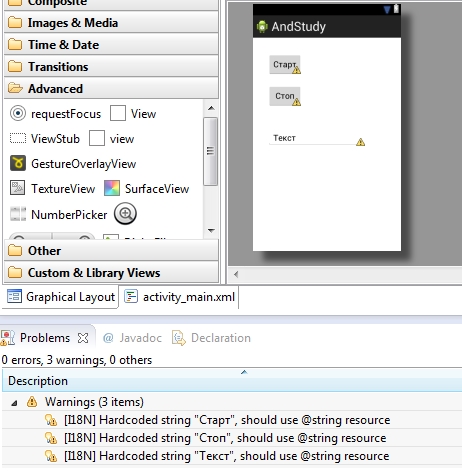
Task: Select the Hardcoded string "Старт" warning row
Action: point(232,420)
